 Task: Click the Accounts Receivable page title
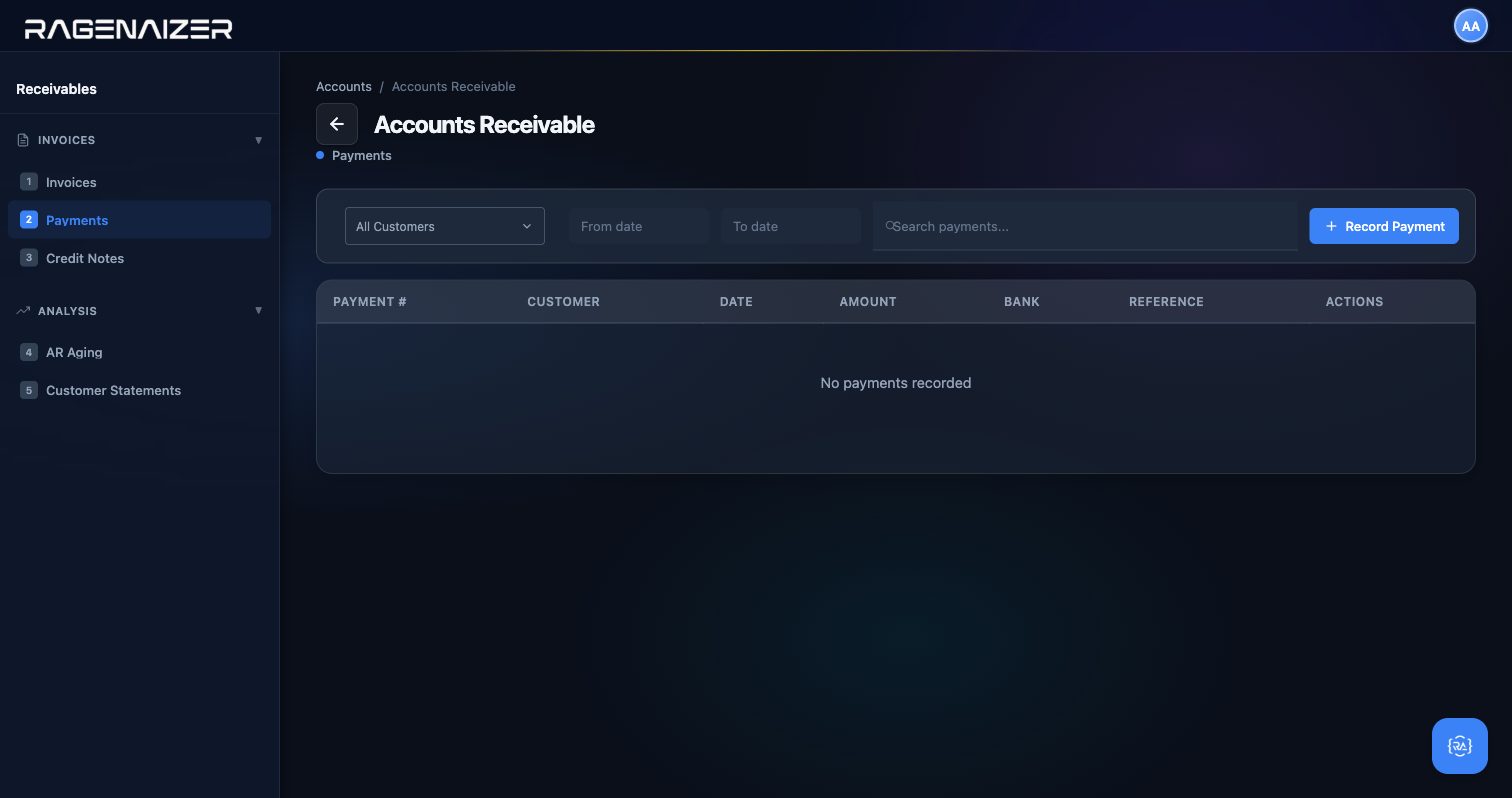tap(484, 125)
